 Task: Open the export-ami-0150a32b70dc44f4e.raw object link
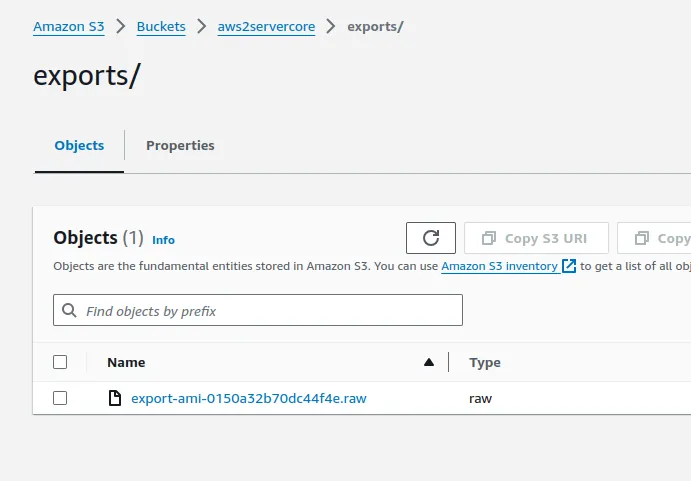pyautogui.click(x=249, y=398)
